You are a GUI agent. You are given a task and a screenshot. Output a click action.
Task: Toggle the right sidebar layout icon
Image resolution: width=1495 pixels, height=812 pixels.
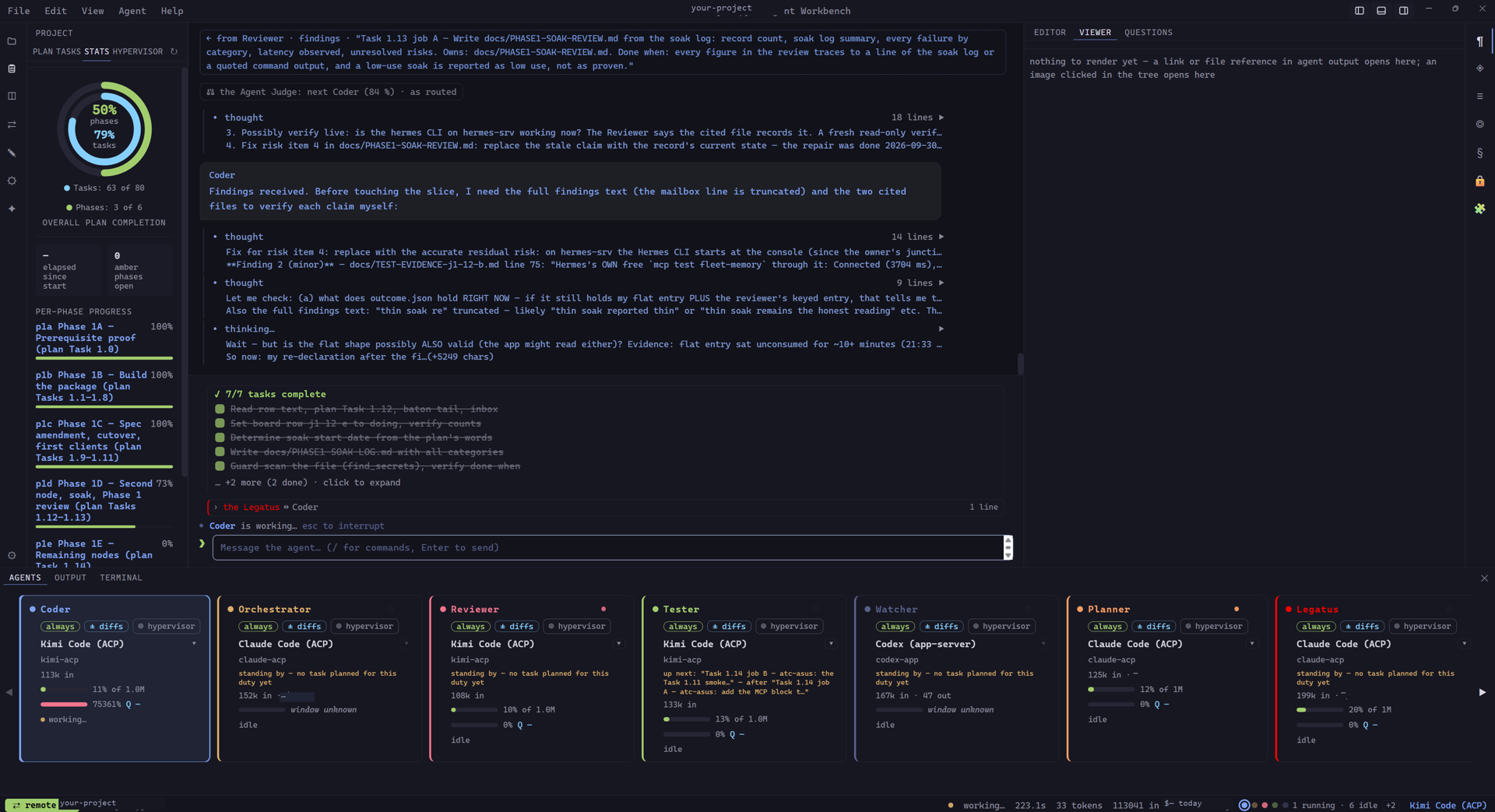[x=1403, y=11]
